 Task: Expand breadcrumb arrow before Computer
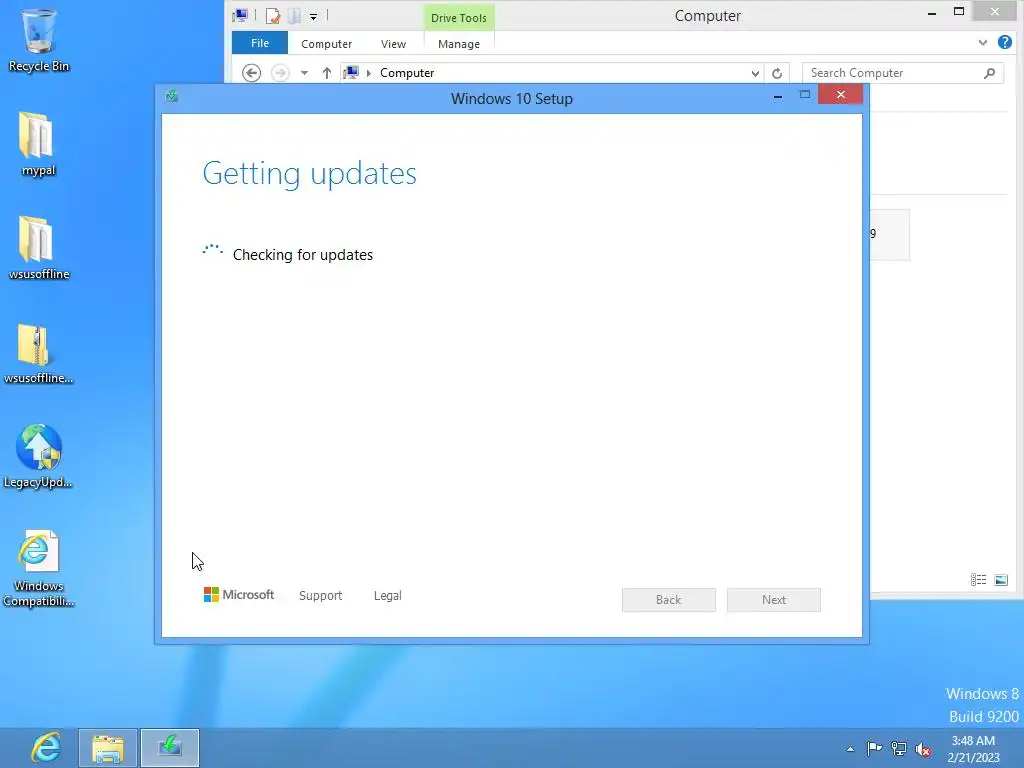click(x=369, y=73)
